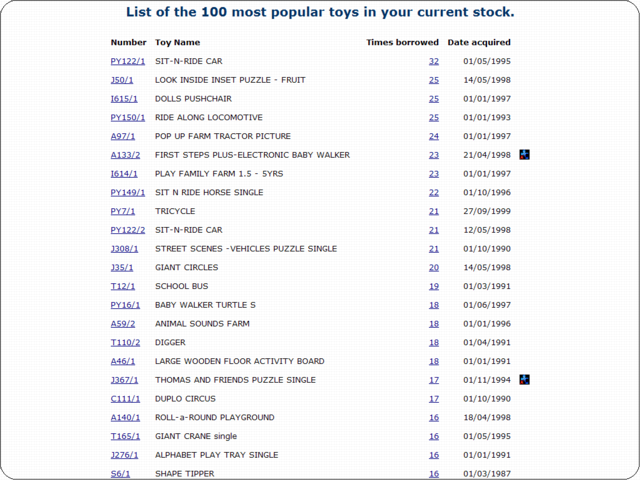Open toy number A140/1 link
The width and height of the screenshot is (640, 480).
click(x=125, y=418)
